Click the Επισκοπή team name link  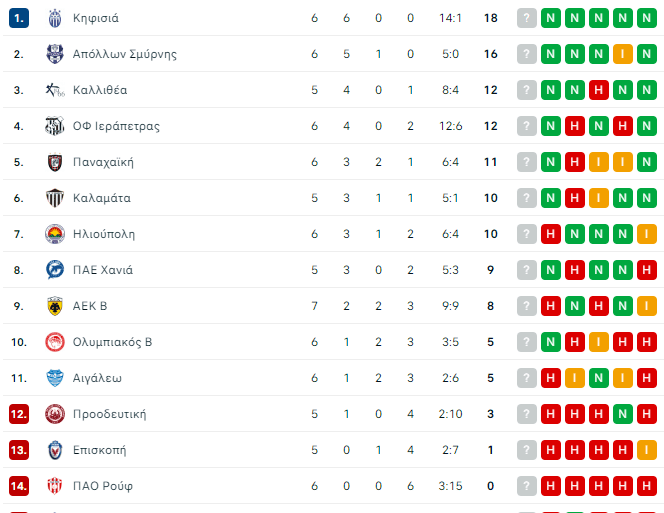[x=99, y=450]
